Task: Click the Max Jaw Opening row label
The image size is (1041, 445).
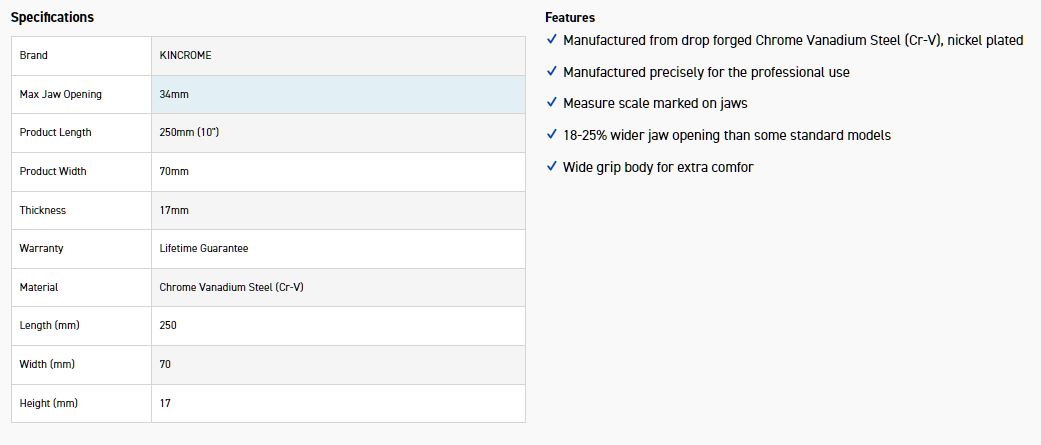Action: tap(60, 94)
